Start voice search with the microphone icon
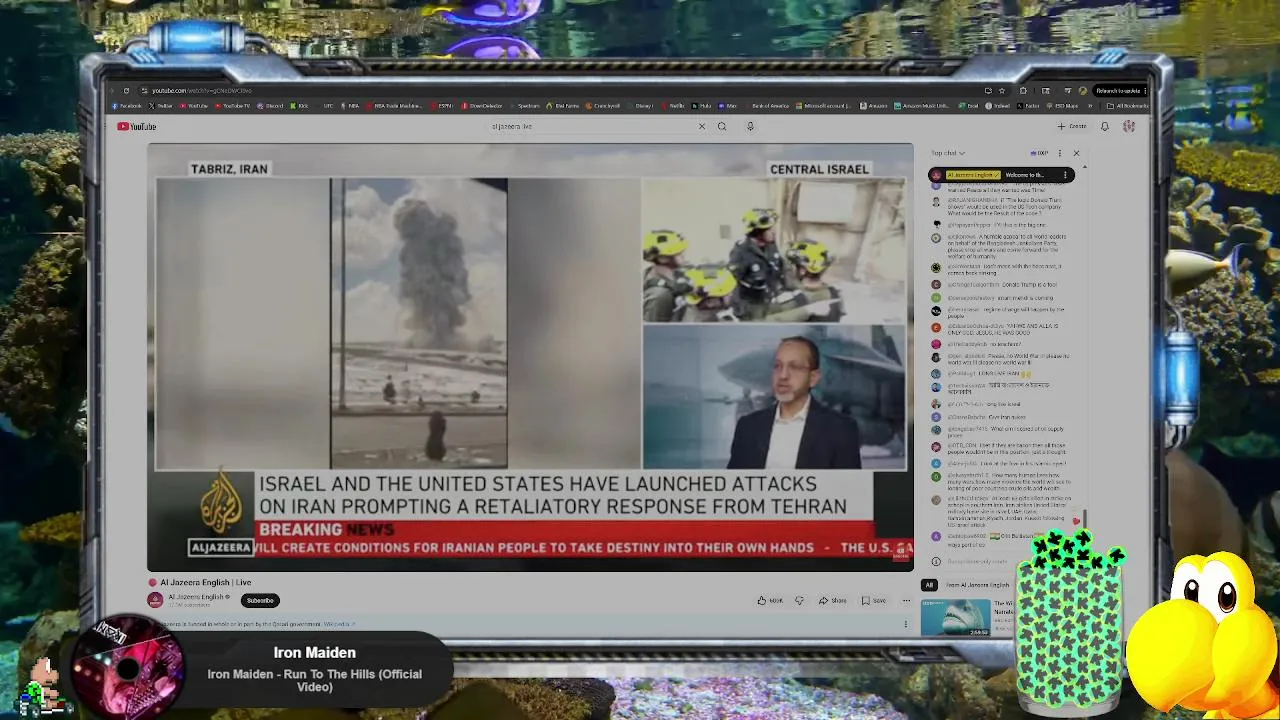 [750, 126]
